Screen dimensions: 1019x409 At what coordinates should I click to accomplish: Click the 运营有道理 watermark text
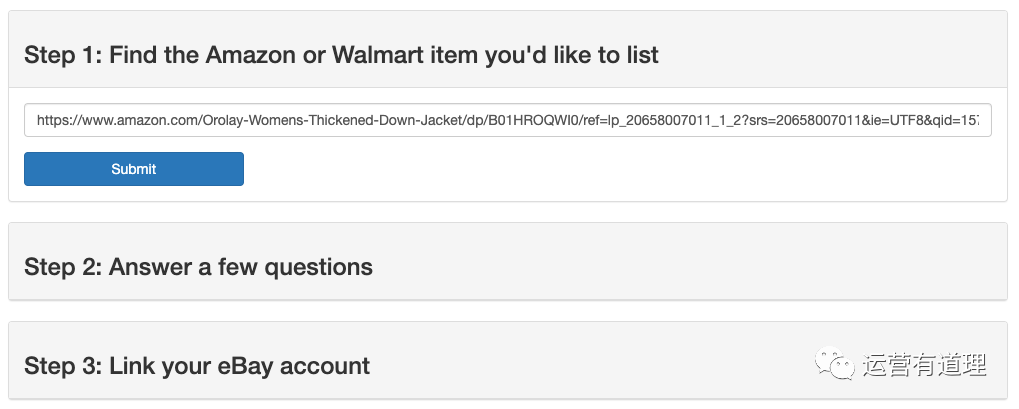pyautogui.click(x=925, y=364)
